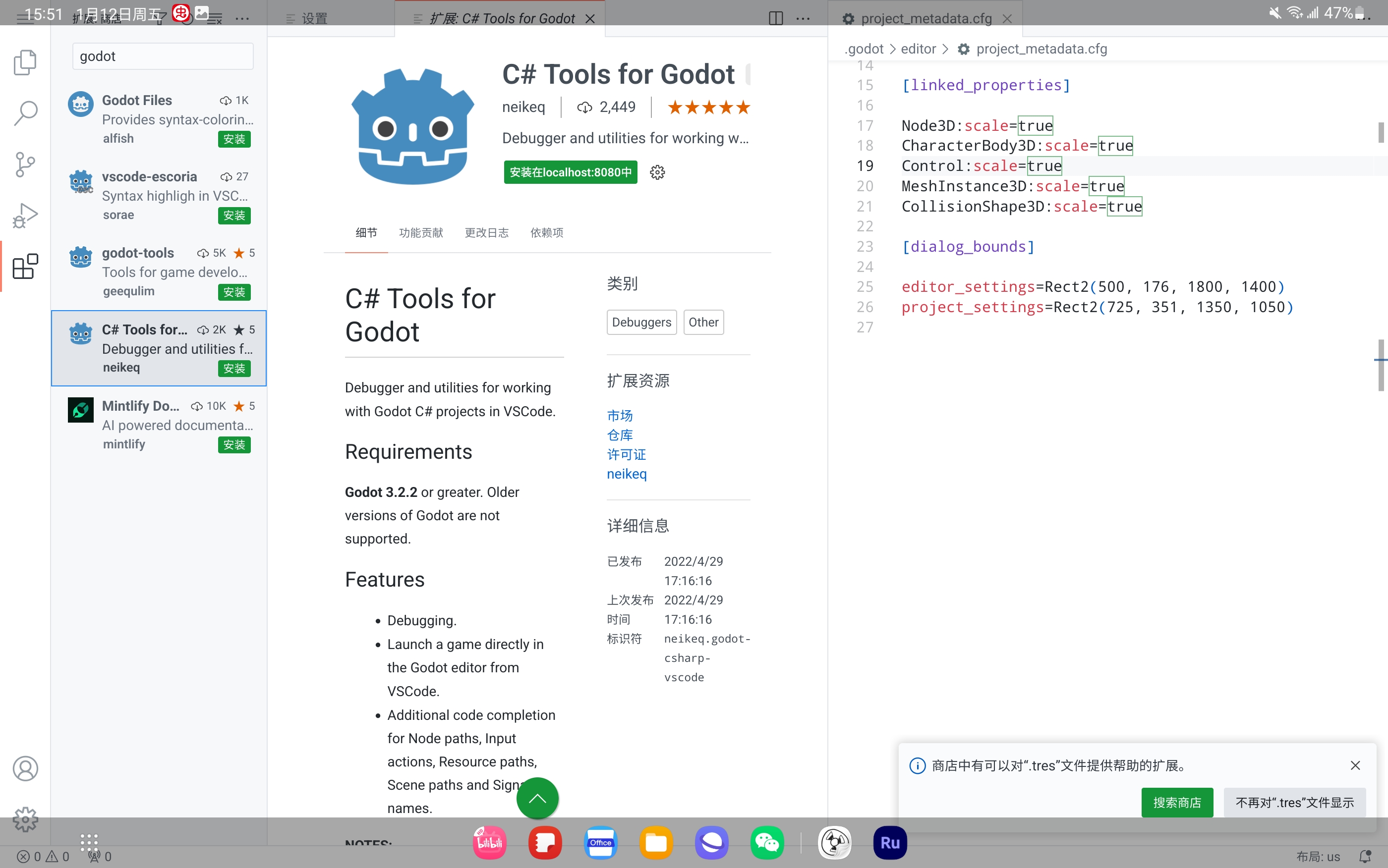Image resolution: width=1388 pixels, height=868 pixels.
Task: Open the Accounts menu icon
Action: coord(25,769)
